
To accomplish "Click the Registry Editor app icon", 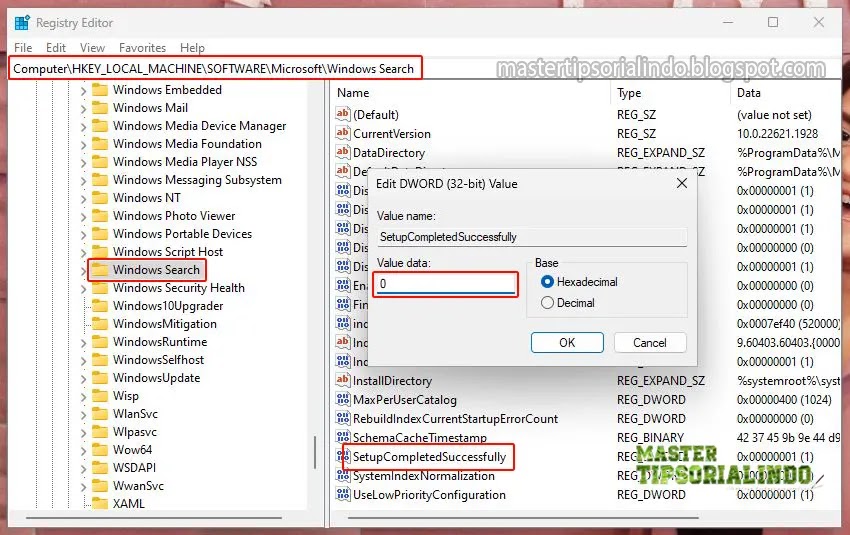I will 22,23.
